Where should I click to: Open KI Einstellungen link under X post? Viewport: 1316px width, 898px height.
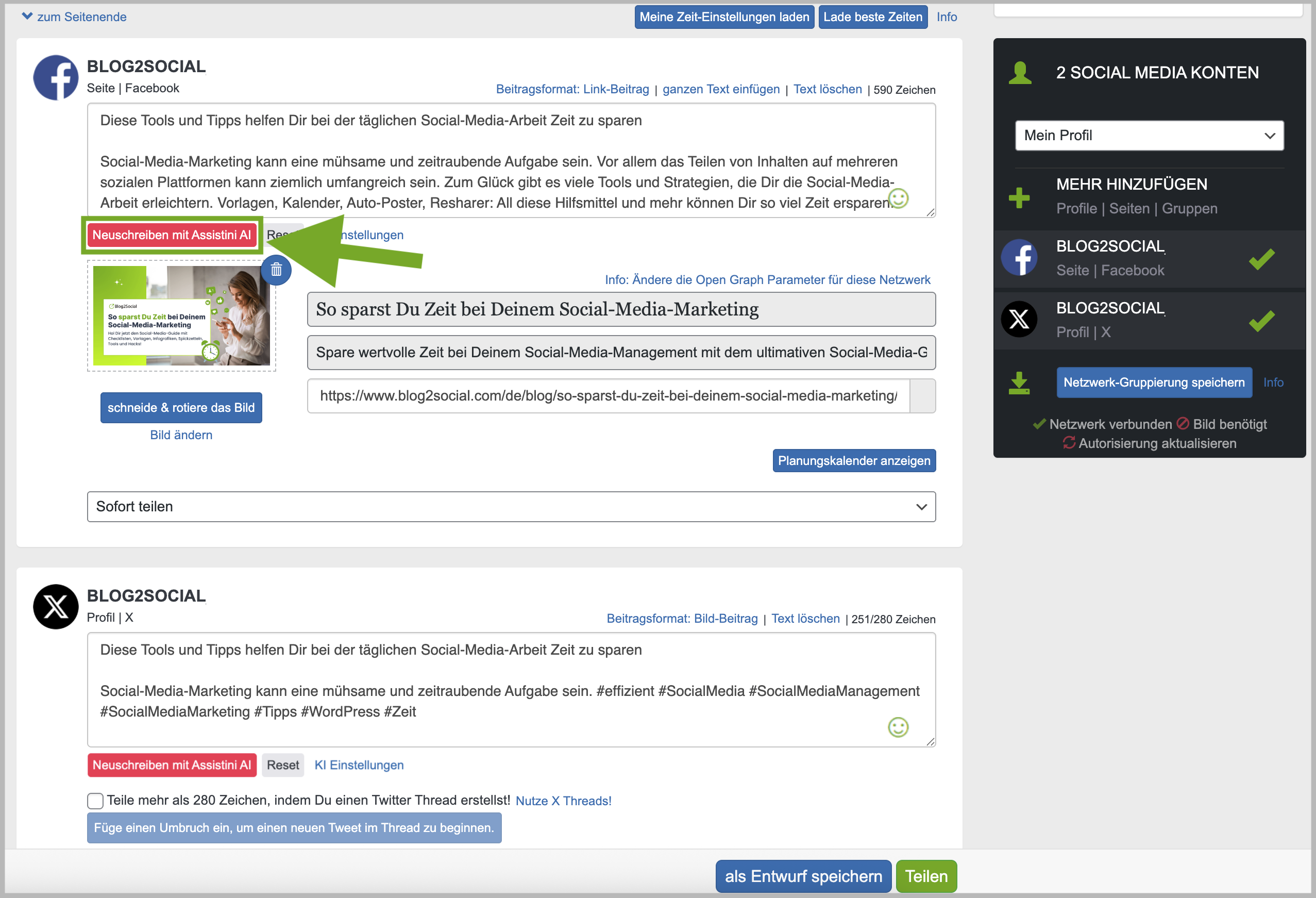[359, 765]
